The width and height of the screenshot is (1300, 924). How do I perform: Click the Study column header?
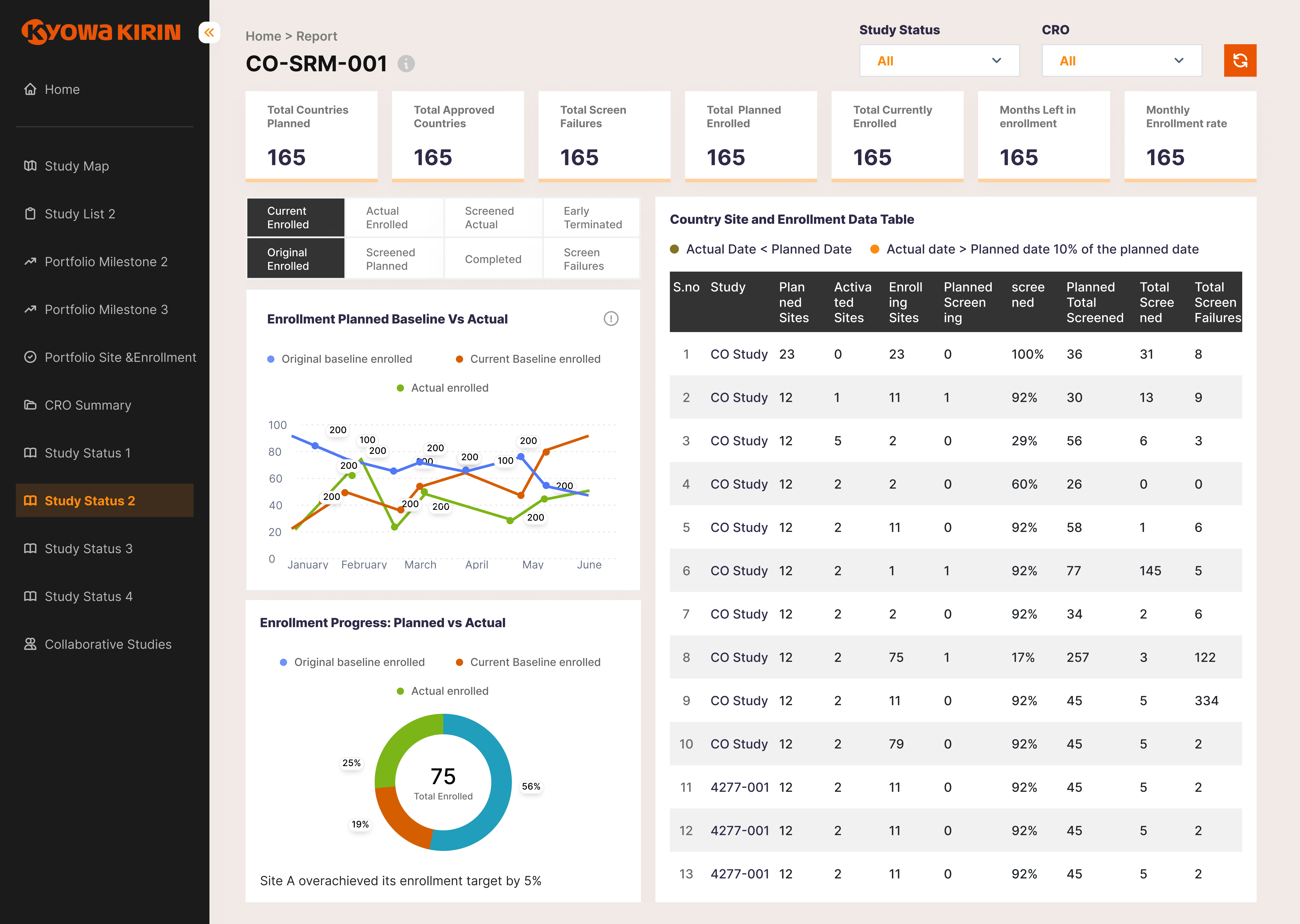(728, 287)
